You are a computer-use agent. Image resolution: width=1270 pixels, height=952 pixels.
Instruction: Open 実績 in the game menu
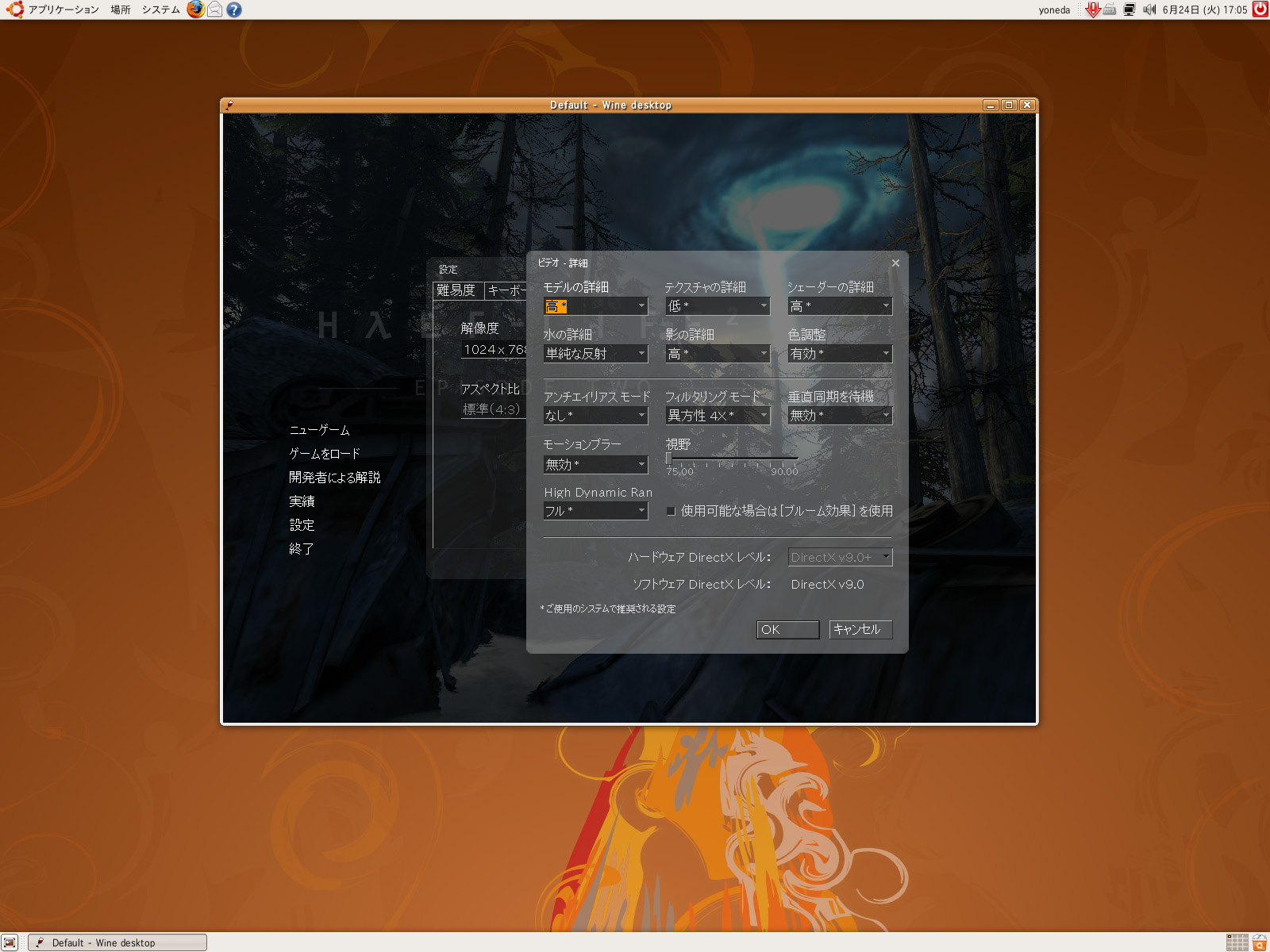click(x=302, y=501)
